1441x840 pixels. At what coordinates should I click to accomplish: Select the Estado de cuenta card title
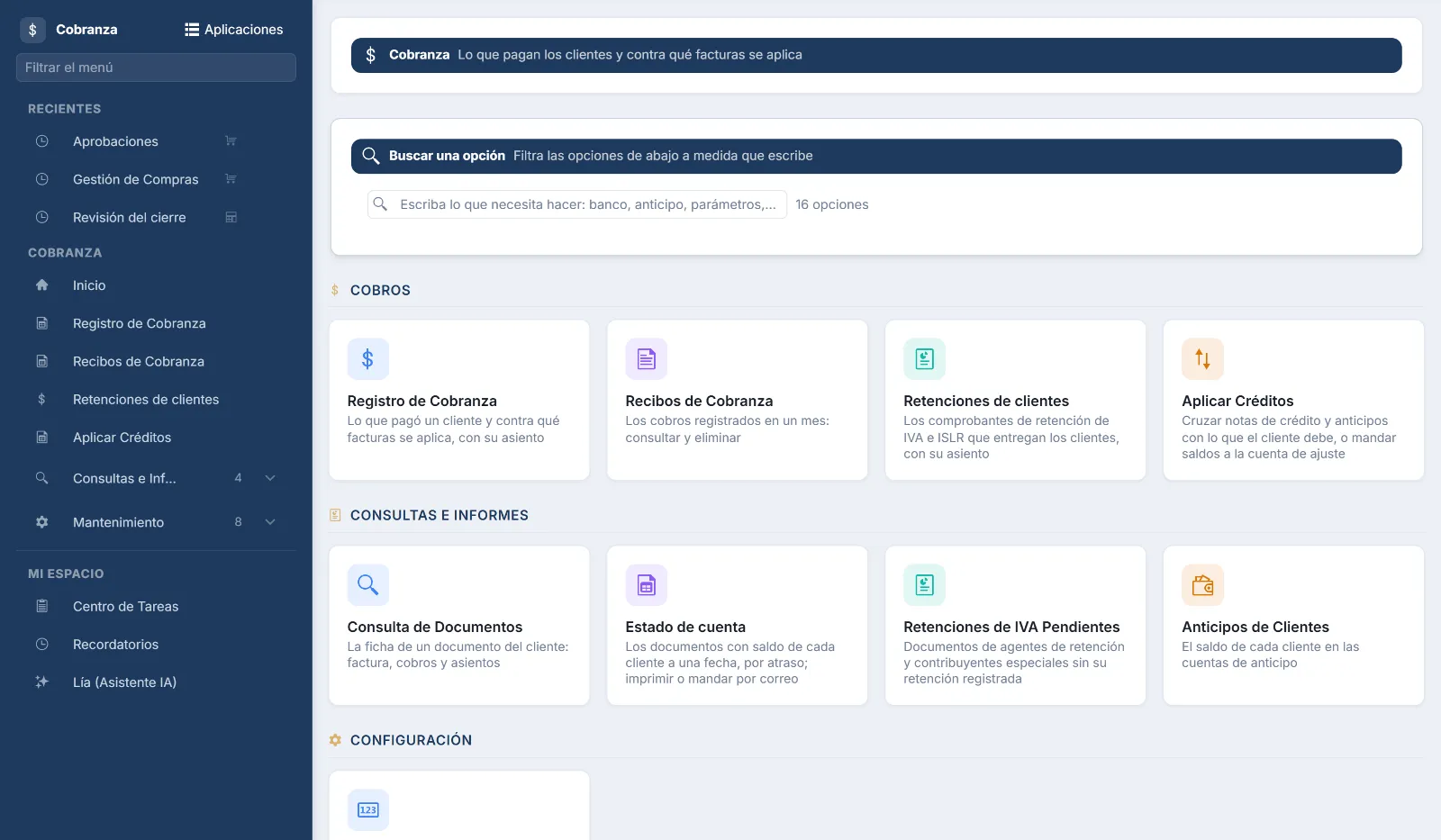685,627
